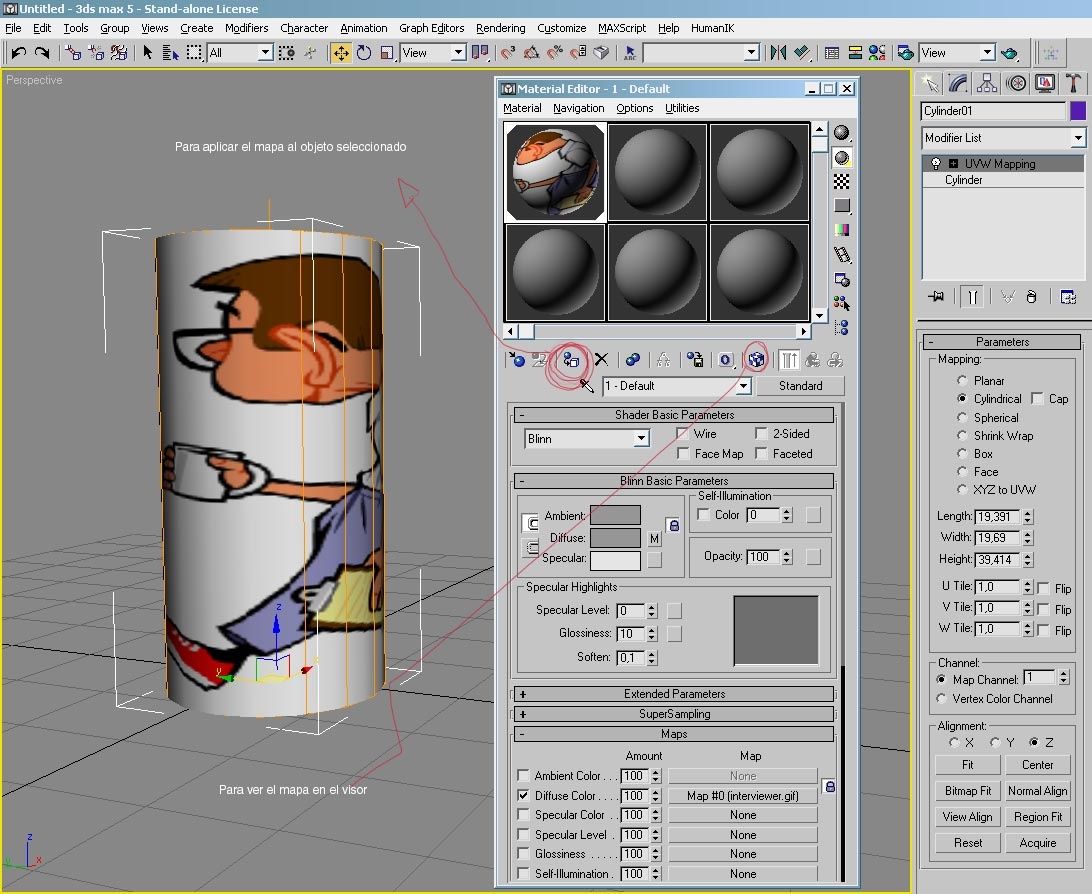Viewport: 1092px width, 894px height.
Task: Enable the Wire shader checkbox
Action: point(682,433)
